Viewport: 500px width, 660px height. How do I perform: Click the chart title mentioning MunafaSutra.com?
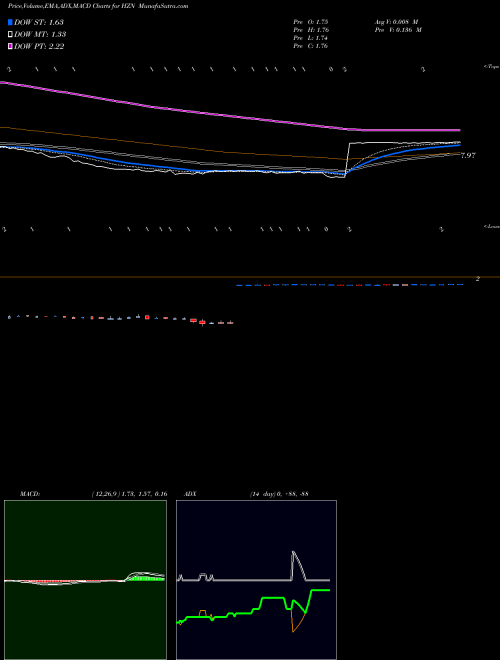(x=98, y=6)
